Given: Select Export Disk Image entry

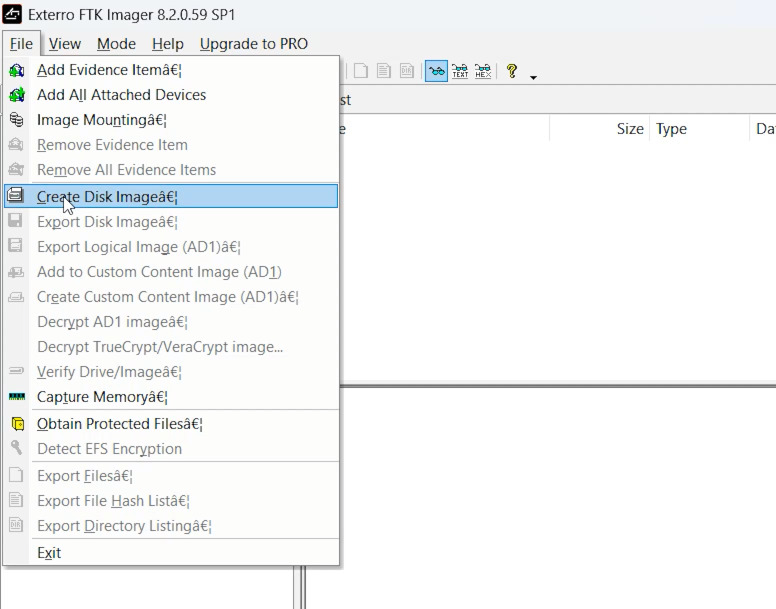Looking at the screenshot, I should click(171, 222).
